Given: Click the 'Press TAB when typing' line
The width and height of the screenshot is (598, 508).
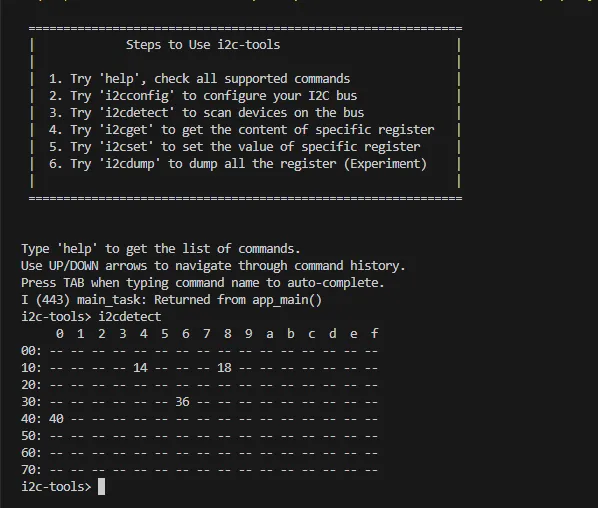Looking at the screenshot, I should pyautogui.click(x=203, y=283).
